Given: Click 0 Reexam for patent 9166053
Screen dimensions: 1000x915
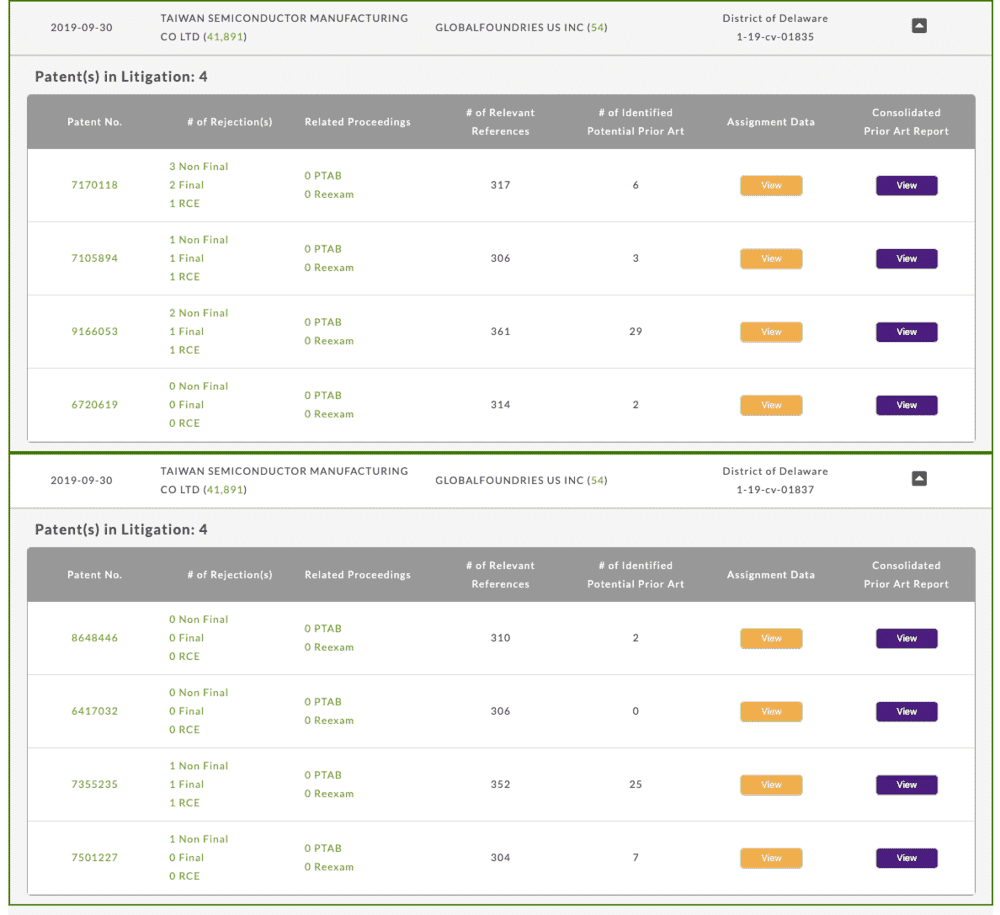Looking at the screenshot, I should [328, 341].
